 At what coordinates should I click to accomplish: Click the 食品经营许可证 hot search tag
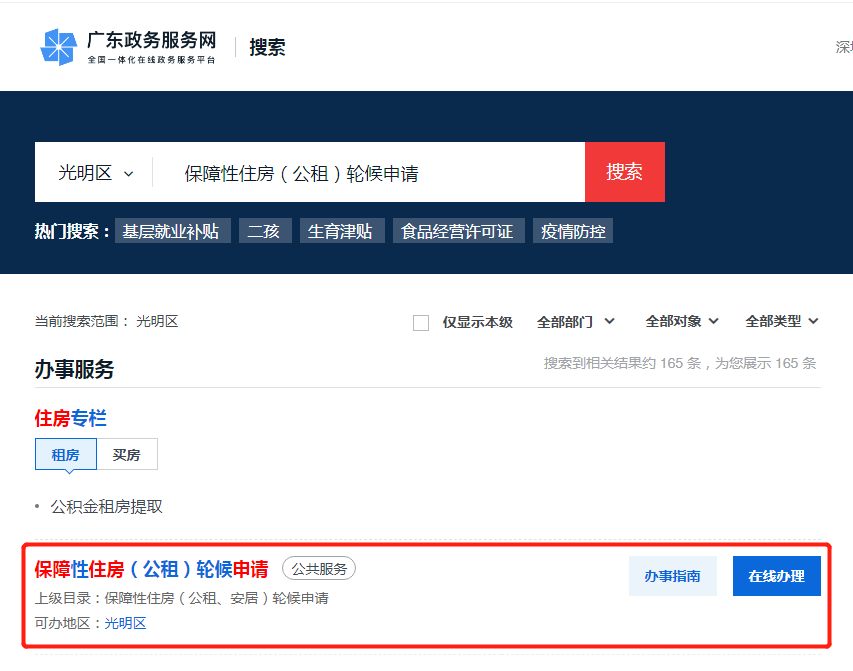tap(457, 231)
